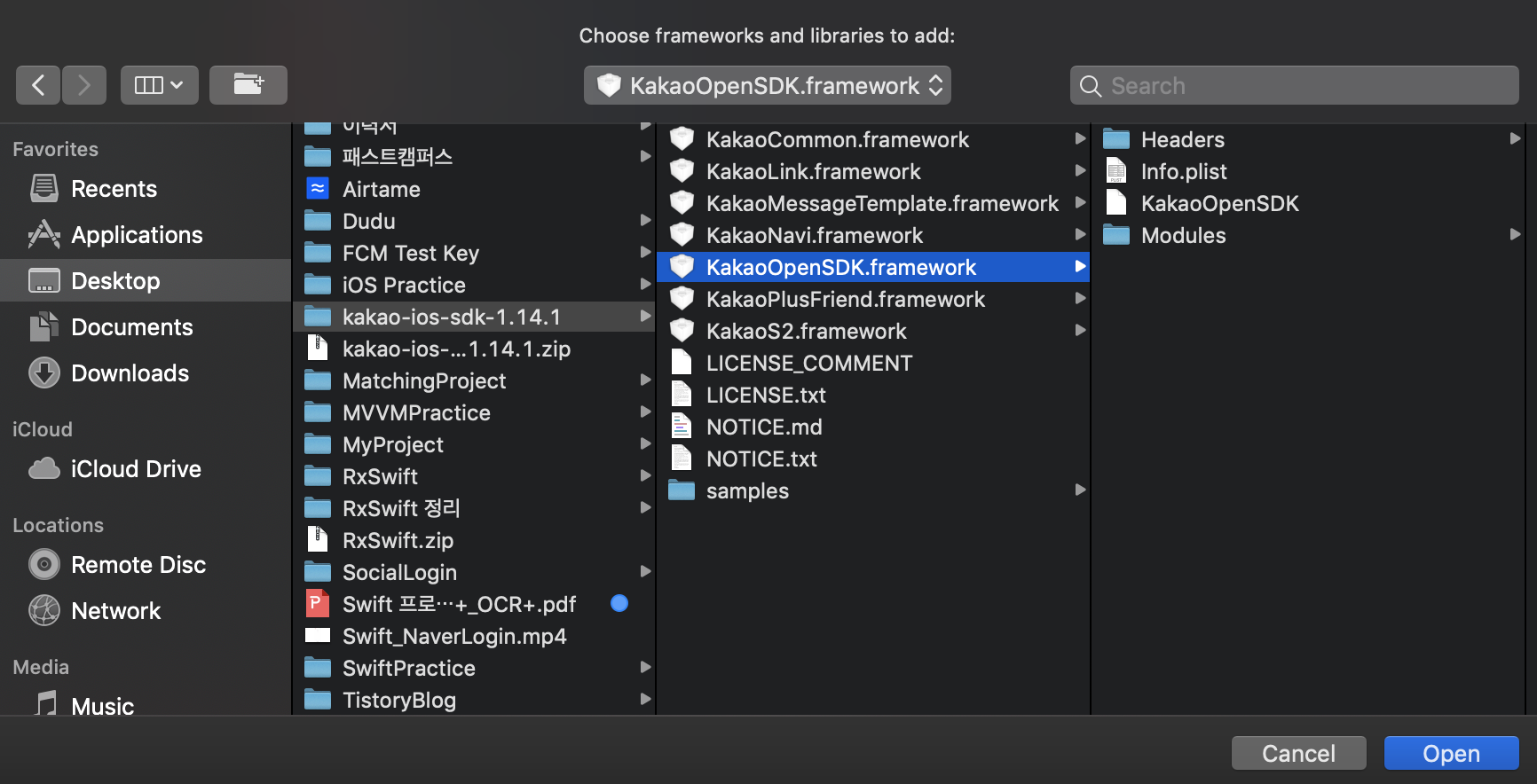The height and width of the screenshot is (784, 1537).
Task: Click the KakaoS2.framework shield icon
Action: tap(682, 330)
